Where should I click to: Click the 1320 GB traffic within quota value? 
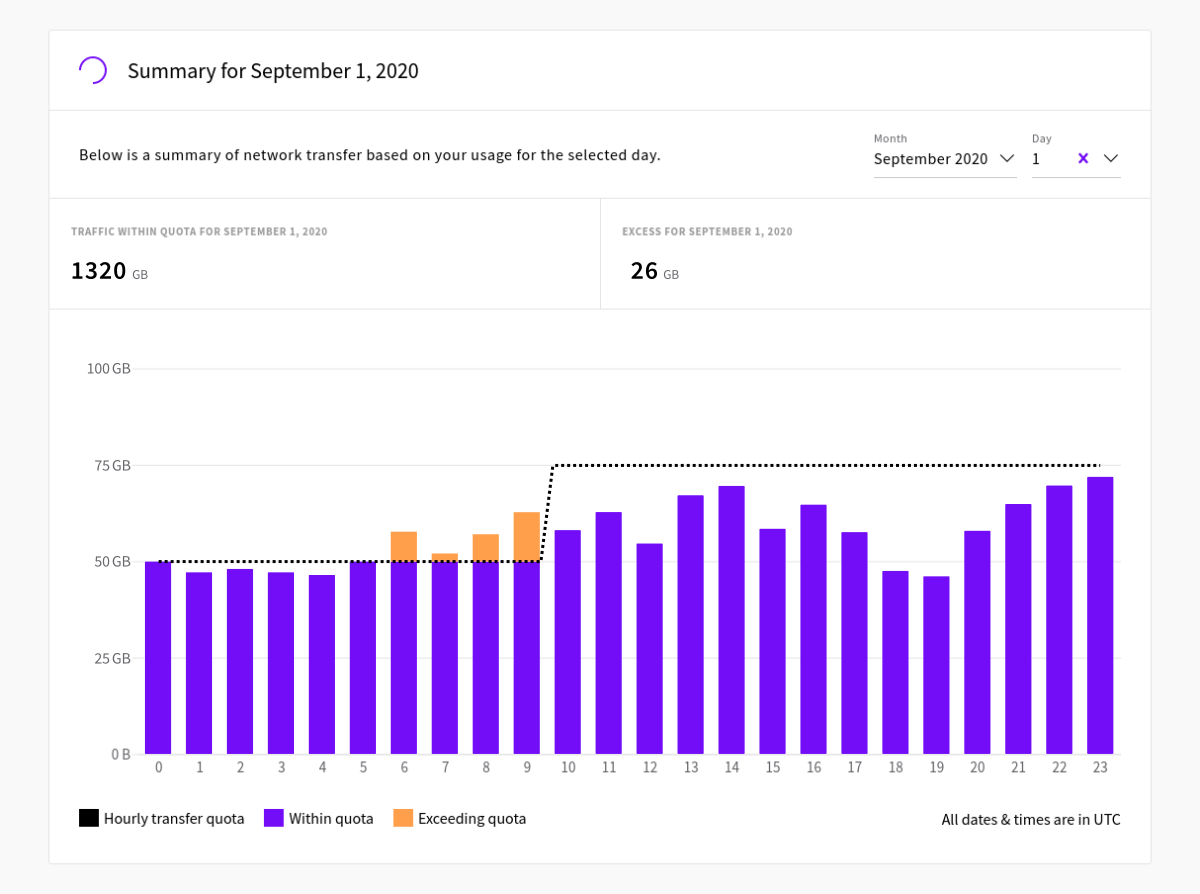click(99, 271)
